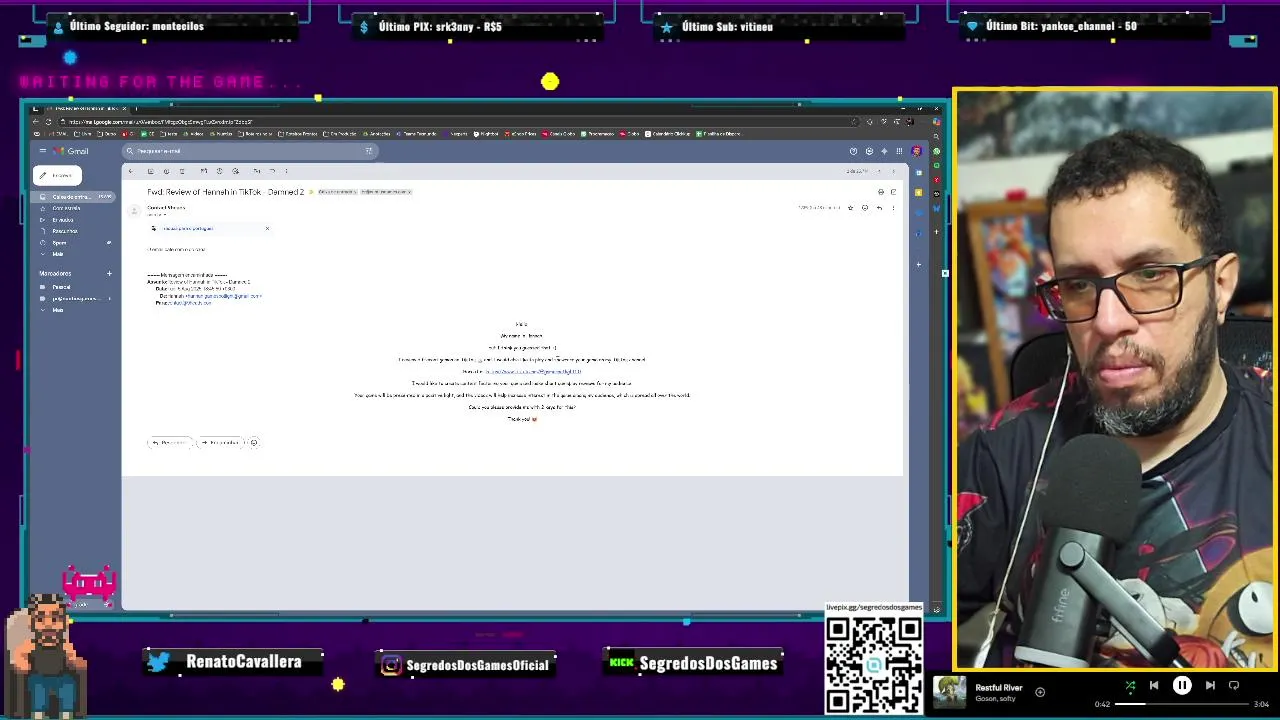This screenshot has height=720, width=1280.
Task: Toggle shuffle in music player
Action: (x=1130, y=685)
